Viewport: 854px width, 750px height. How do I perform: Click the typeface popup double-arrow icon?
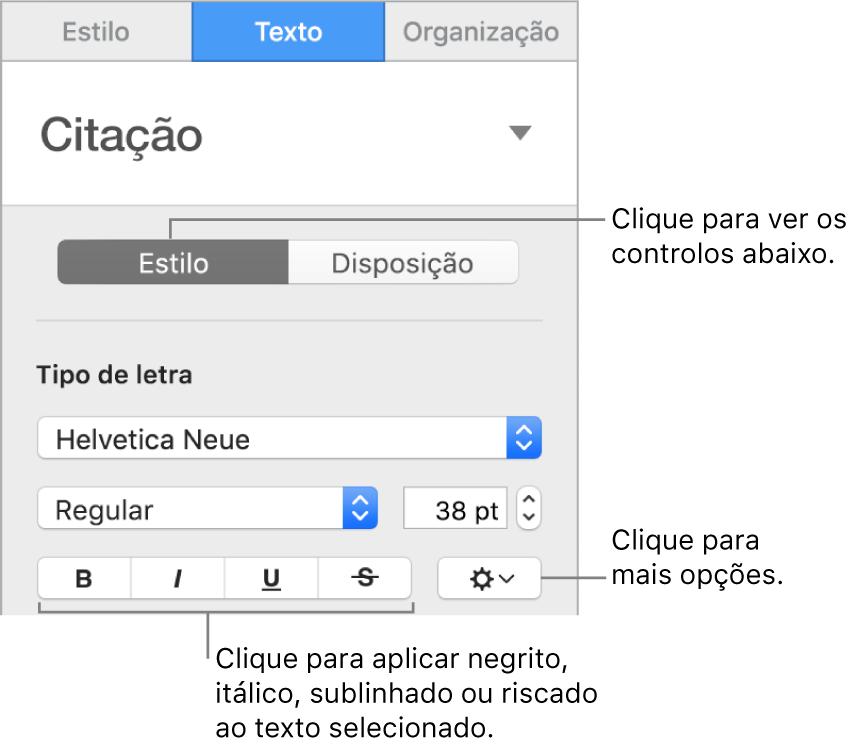tap(361, 508)
